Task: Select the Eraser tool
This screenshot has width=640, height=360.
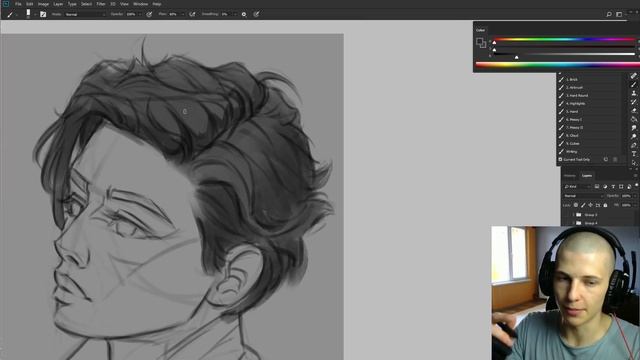Action: click(633, 111)
